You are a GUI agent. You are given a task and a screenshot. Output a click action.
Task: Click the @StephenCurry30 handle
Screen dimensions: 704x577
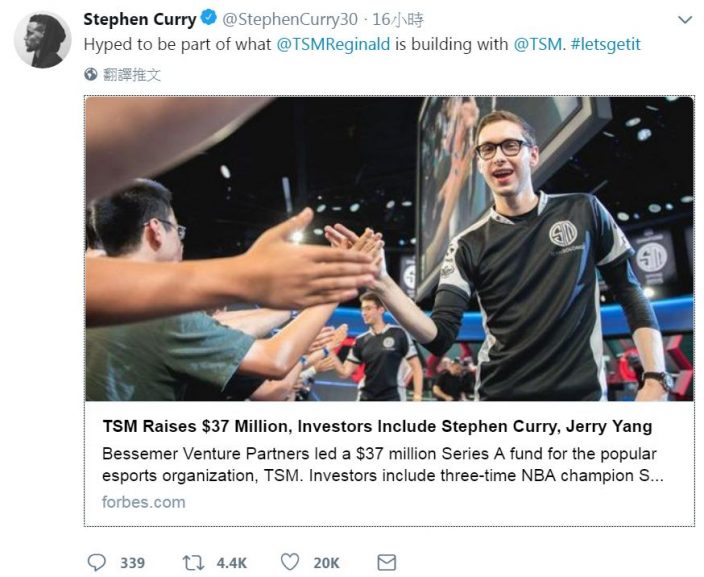pyautogui.click(x=290, y=19)
